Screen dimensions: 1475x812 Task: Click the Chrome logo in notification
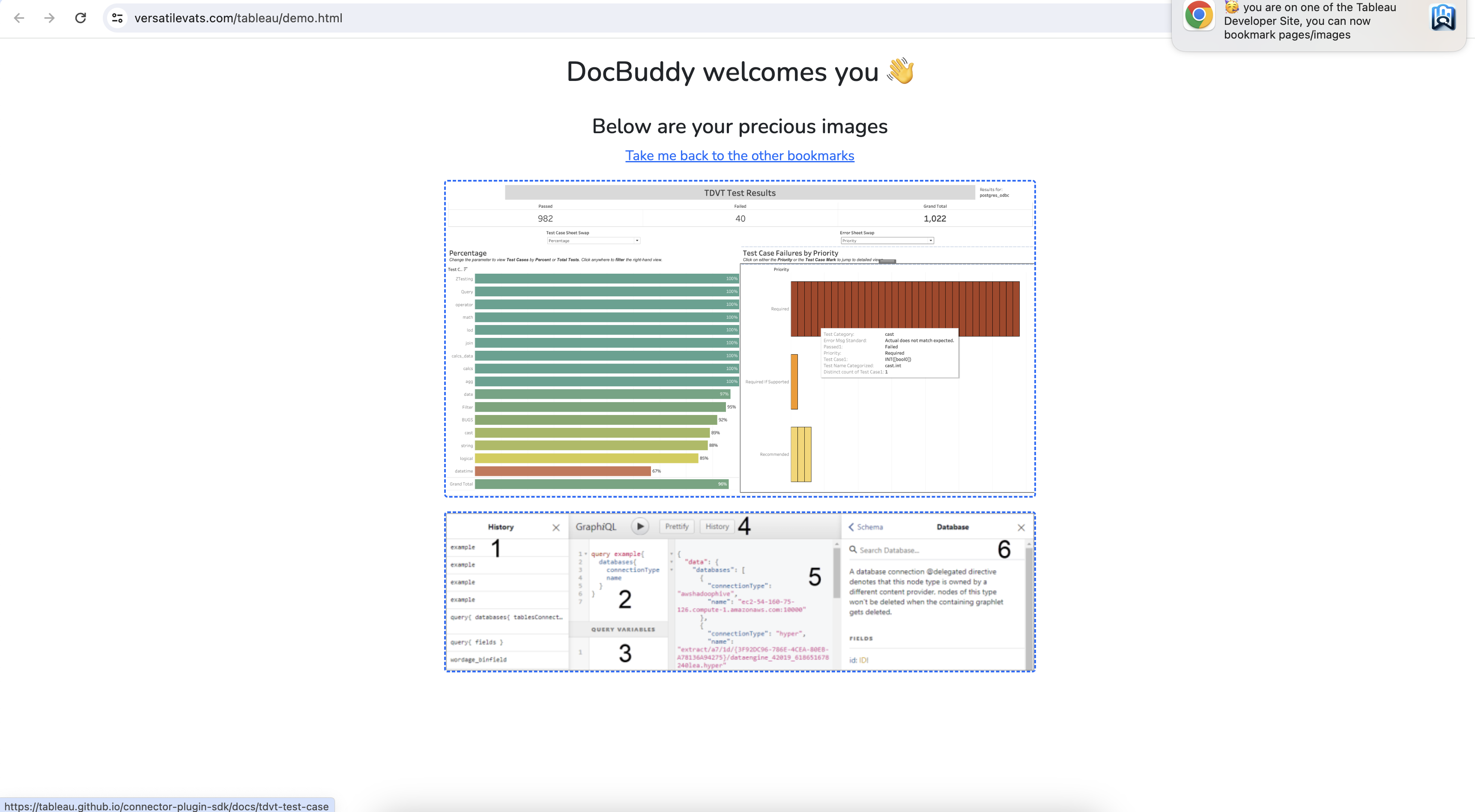(1199, 15)
